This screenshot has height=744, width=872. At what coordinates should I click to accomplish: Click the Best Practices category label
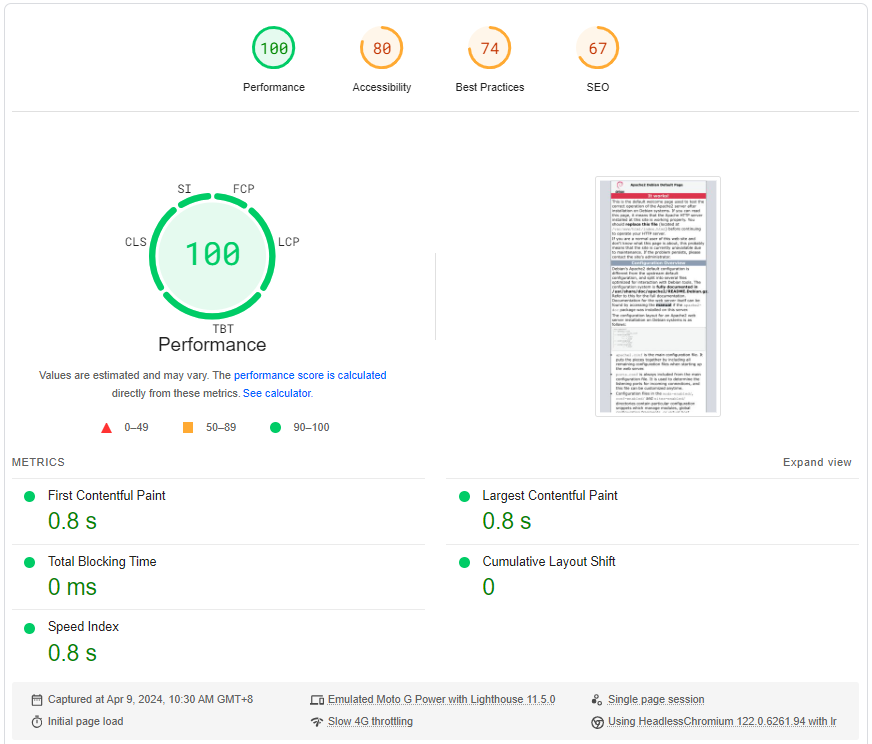[x=489, y=87]
